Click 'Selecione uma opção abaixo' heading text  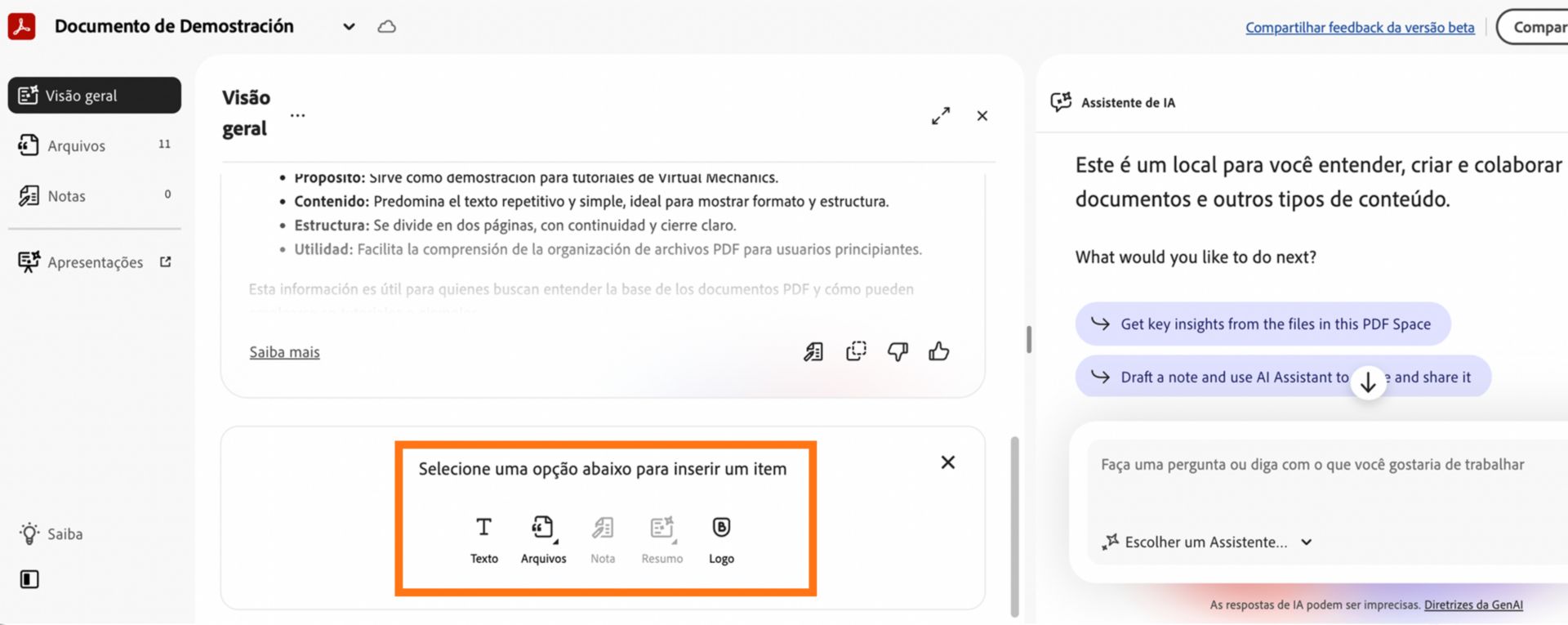click(x=603, y=469)
